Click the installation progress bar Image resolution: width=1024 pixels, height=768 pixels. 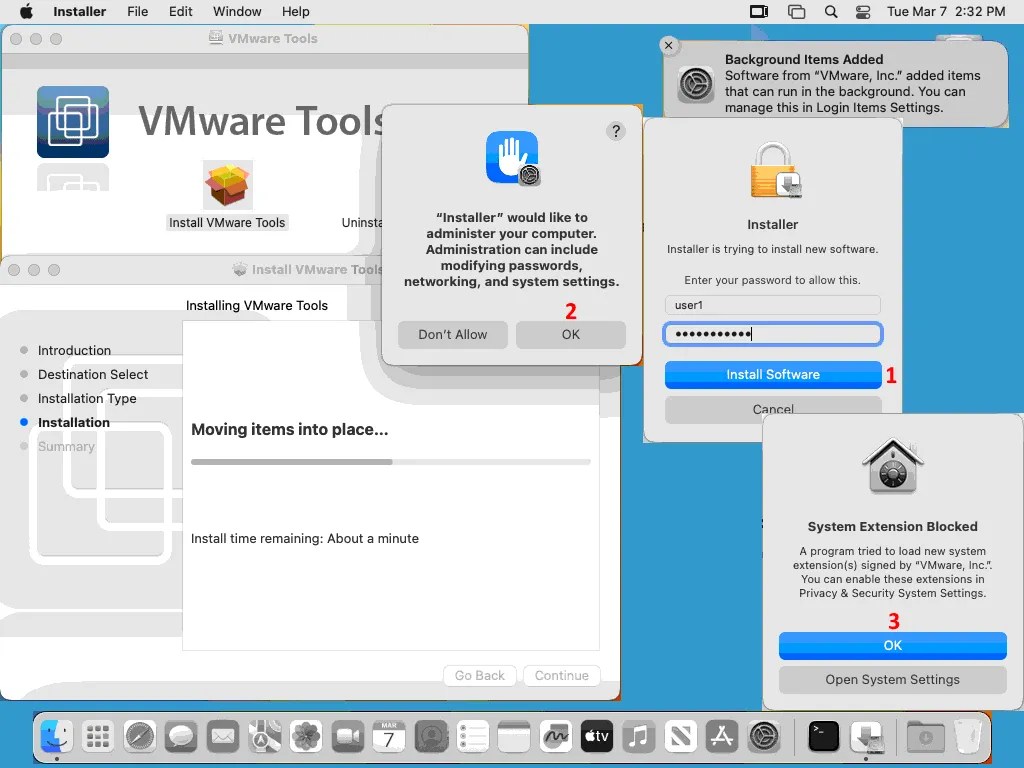(x=391, y=462)
